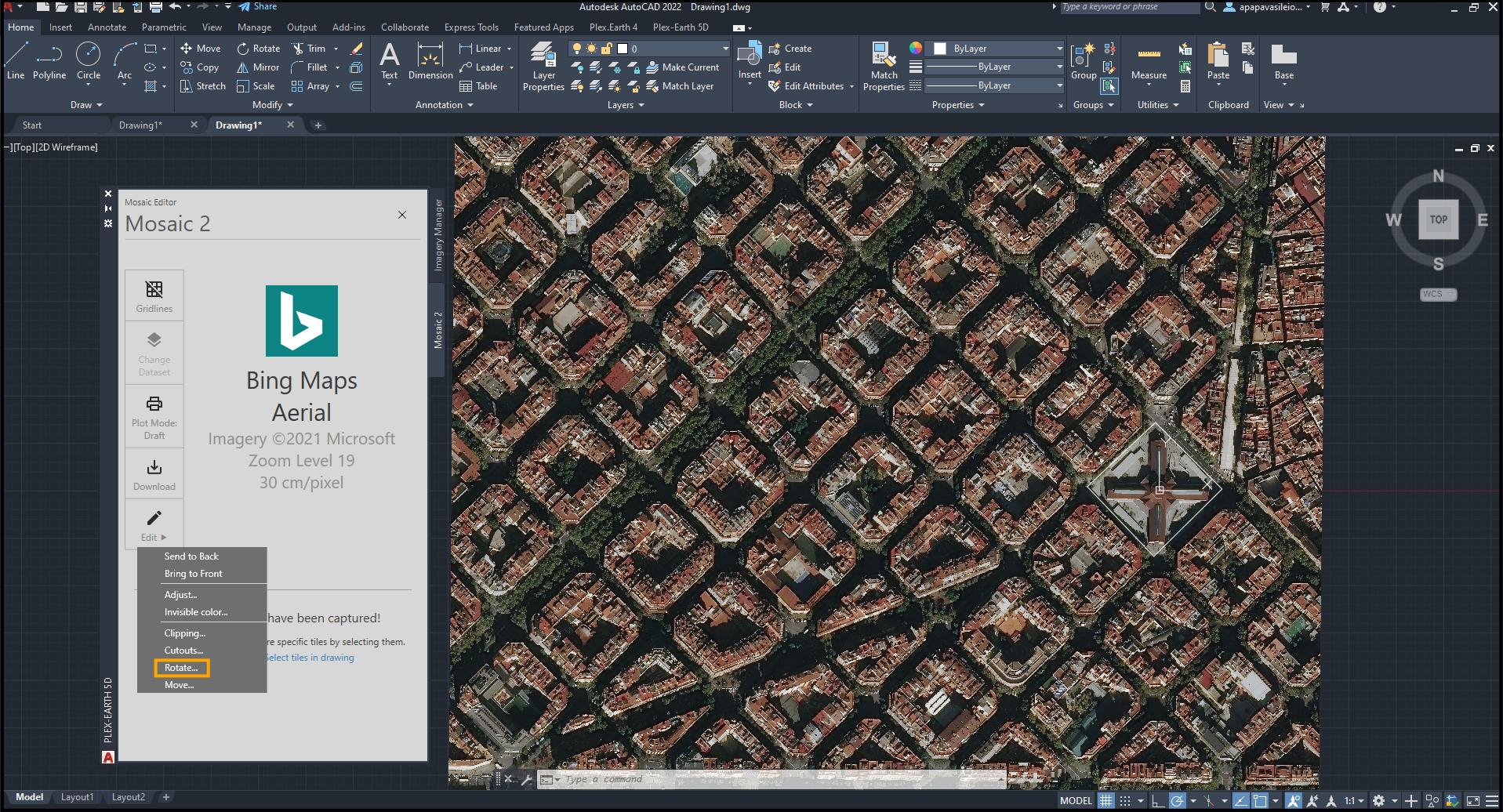
Task: Expand the Modify panel
Action: pos(273,105)
